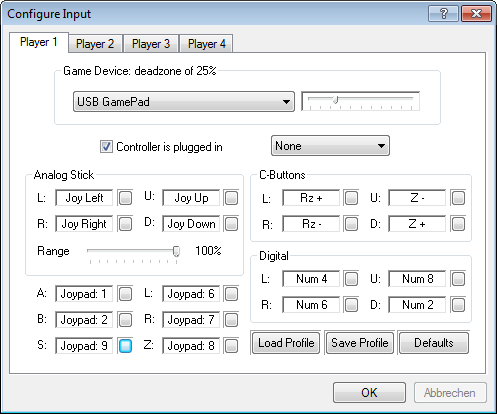Image resolution: width=497 pixels, height=414 pixels.
Task: Click the C-Buttons Z - field
Action: 417,198
